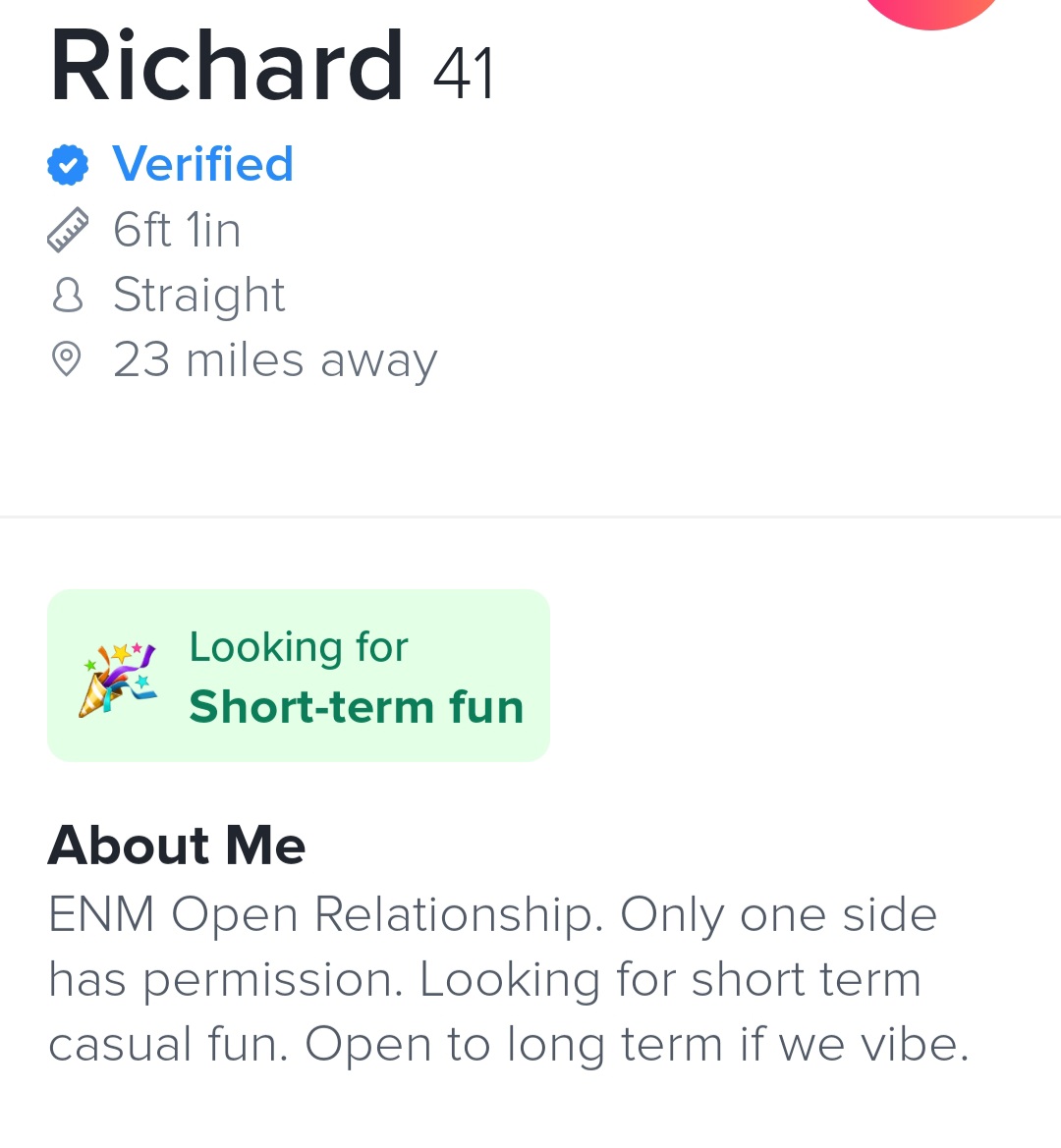Click the age number 41
Viewport: 1061px width, 1148px height.
pyautogui.click(x=464, y=74)
